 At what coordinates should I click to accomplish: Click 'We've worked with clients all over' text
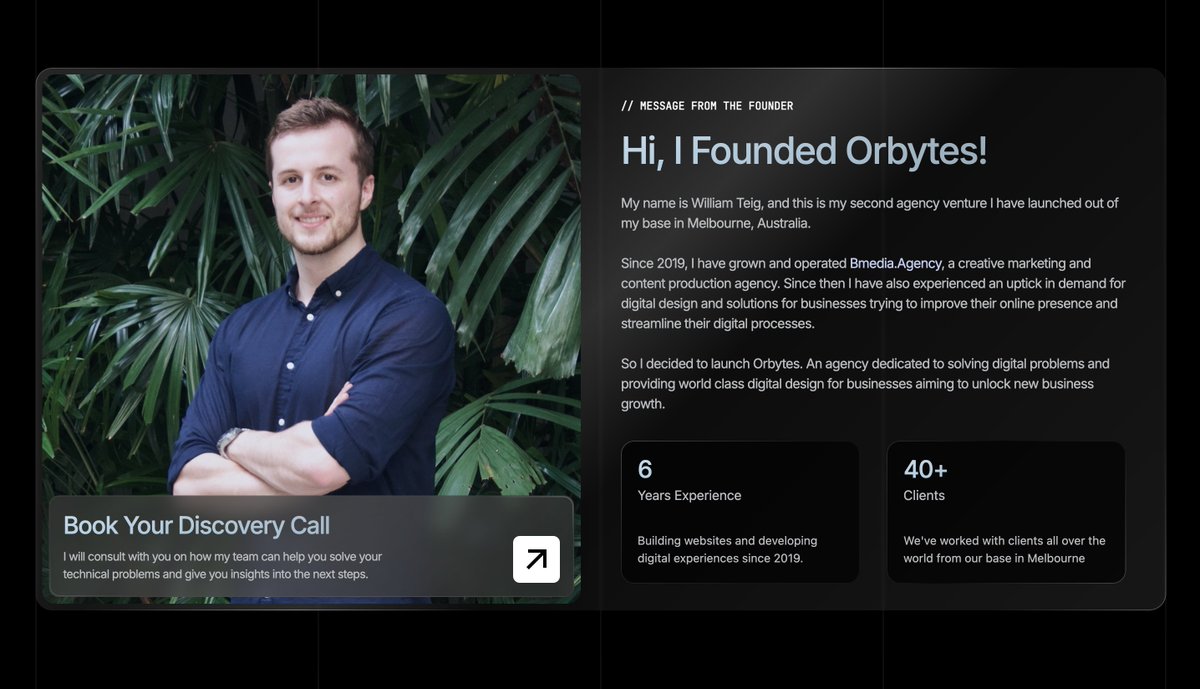[1004, 549]
